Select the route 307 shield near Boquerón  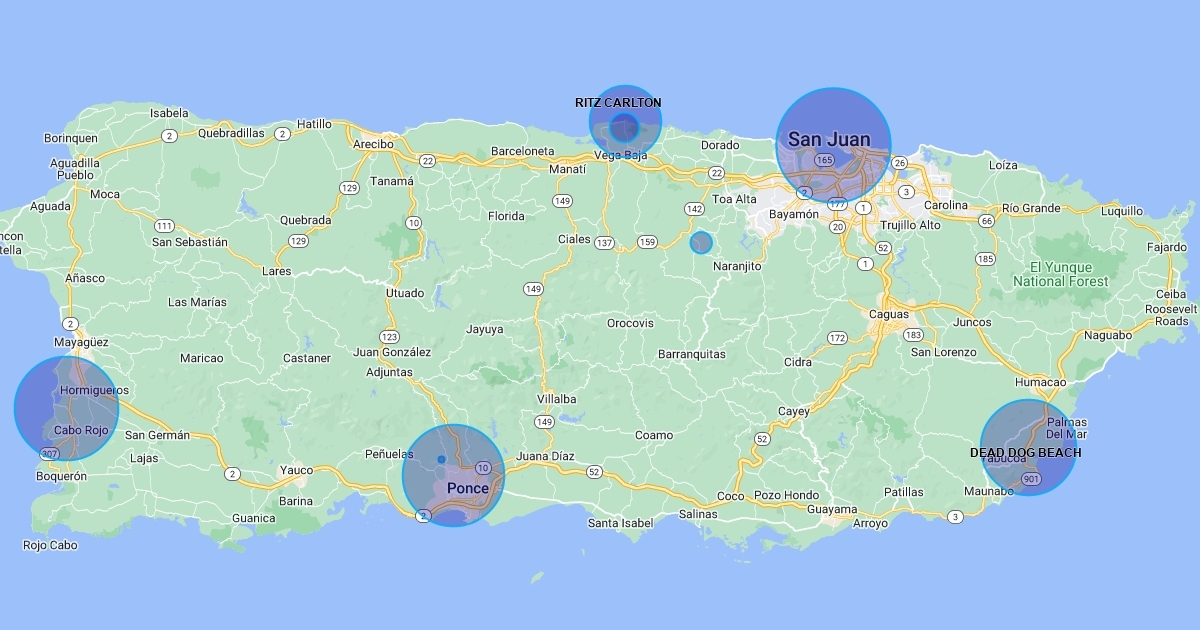point(49,454)
